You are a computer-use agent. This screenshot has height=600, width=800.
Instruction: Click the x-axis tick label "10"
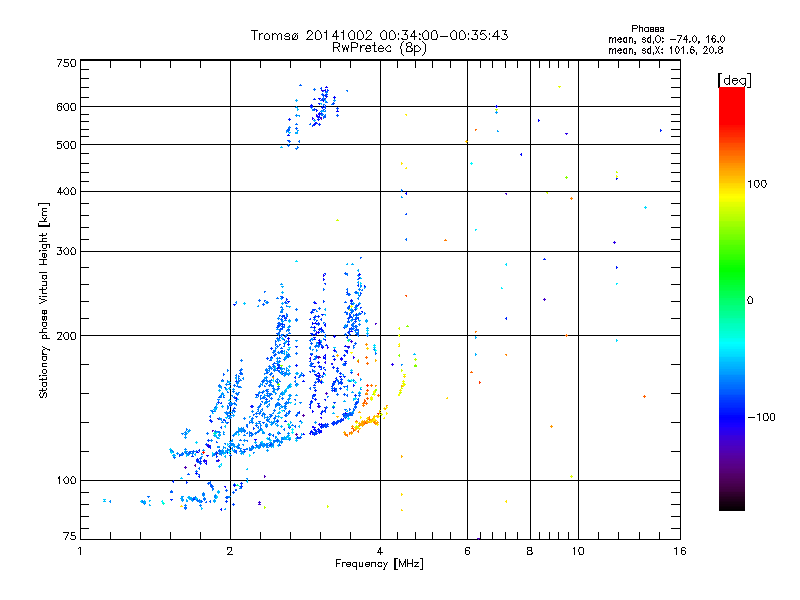(x=578, y=551)
